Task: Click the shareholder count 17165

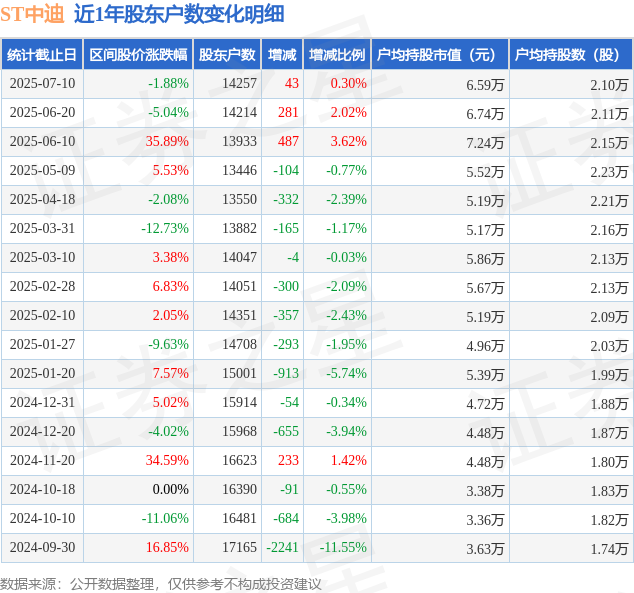Action: tap(239, 547)
